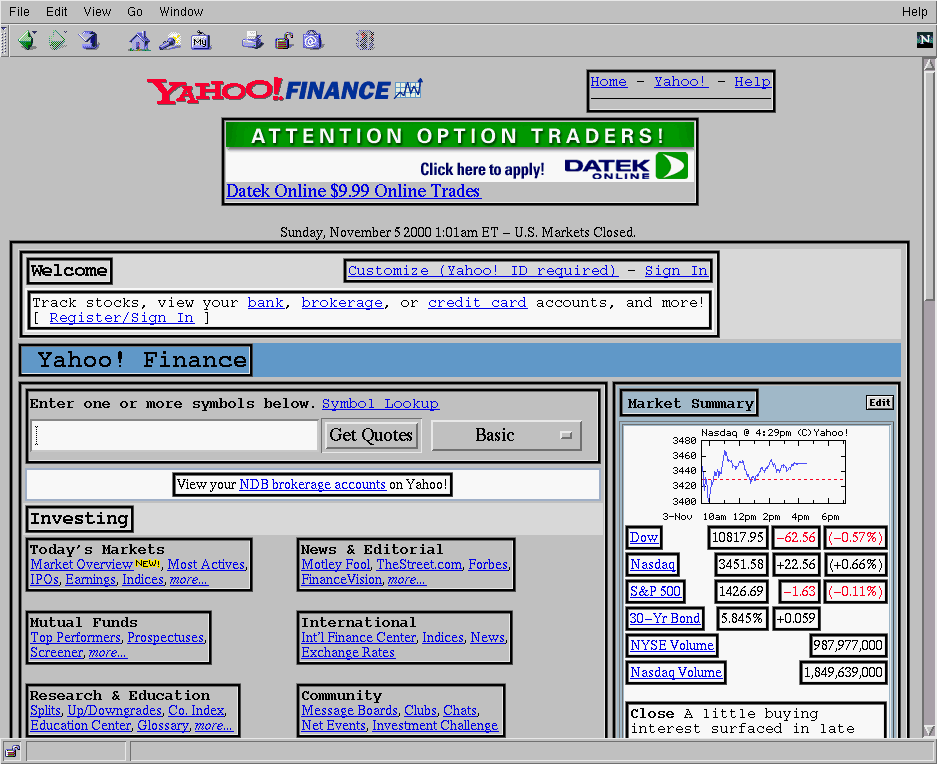Viewport: 937px width, 764px height.
Task: Click the vertical scrollbar thumb
Action: [929, 185]
